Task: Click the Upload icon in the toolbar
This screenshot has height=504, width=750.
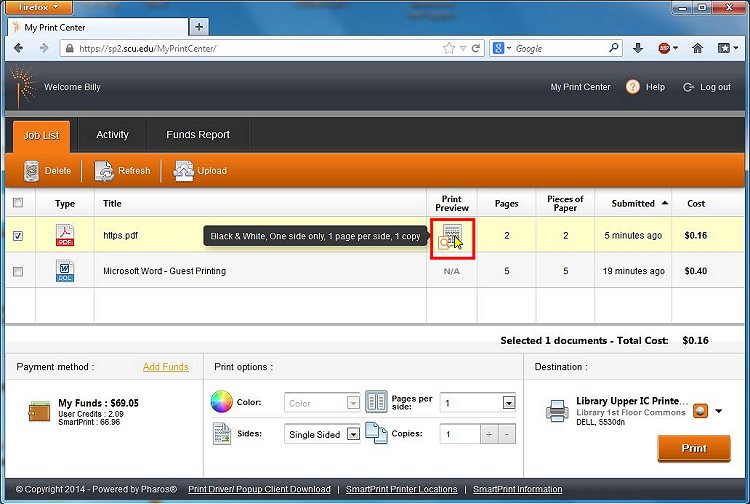Action: tap(183, 171)
